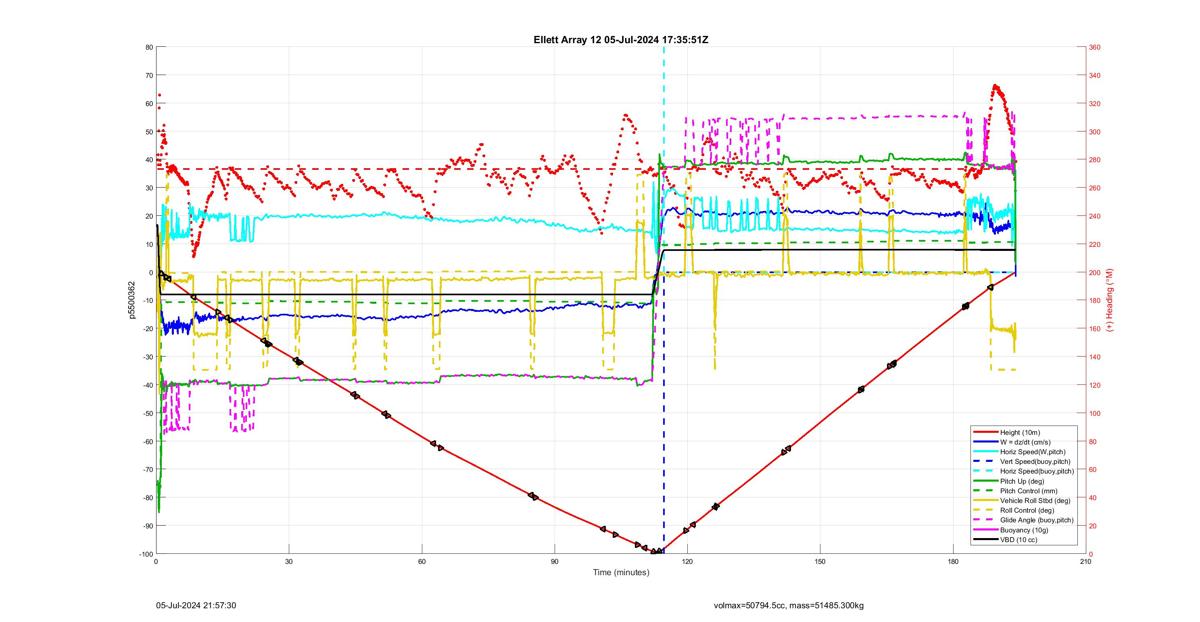Select 'Buoyancy (10g)' legend entry
The width and height of the screenshot is (1200, 622).
(x=1024, y=530)
